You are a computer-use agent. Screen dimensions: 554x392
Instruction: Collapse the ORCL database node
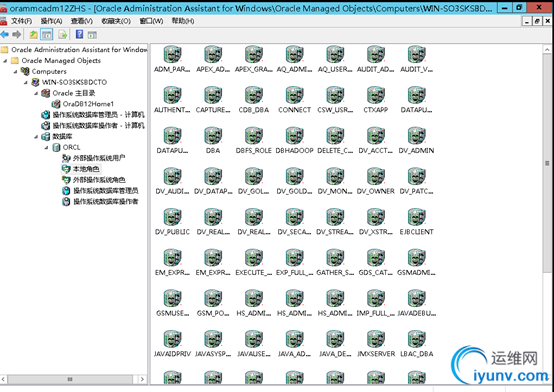tap(46, 148)
